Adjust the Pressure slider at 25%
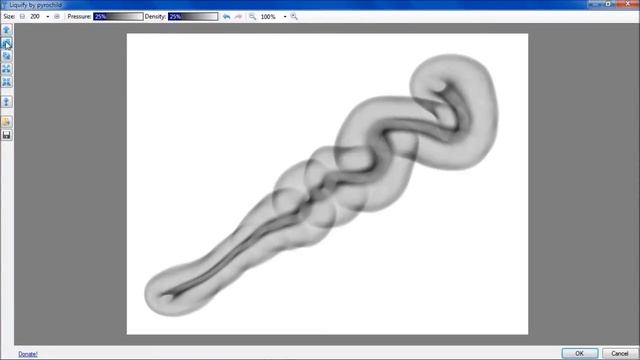This screenshot has height=360, width=640. (118, 17)
